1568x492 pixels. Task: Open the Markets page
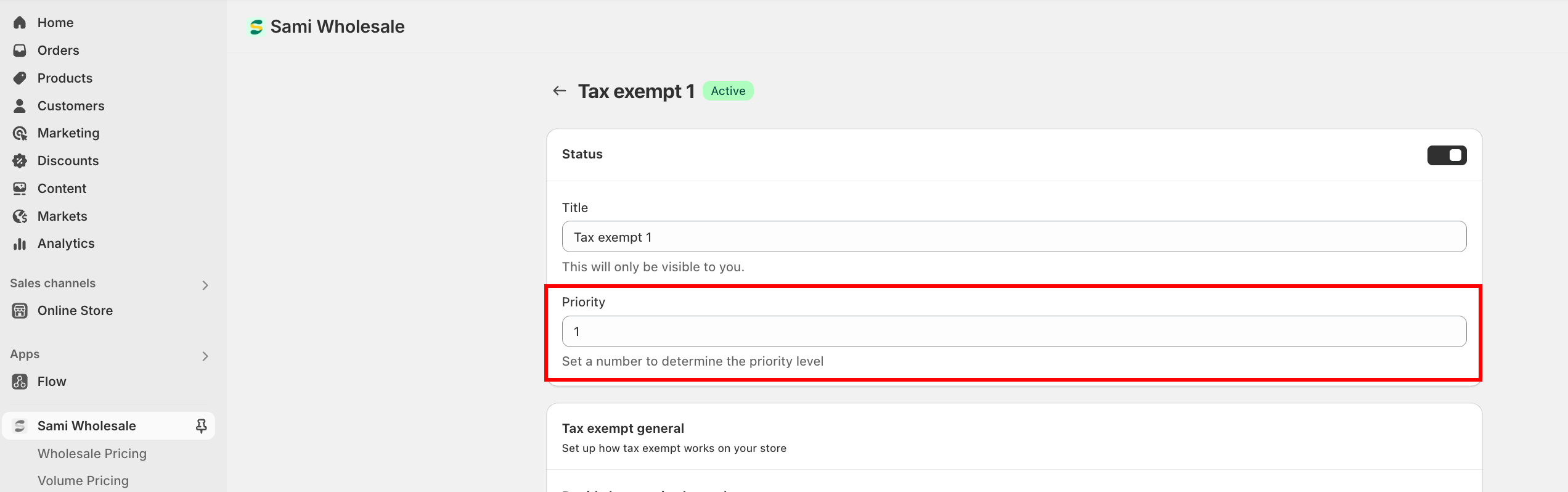62,216
